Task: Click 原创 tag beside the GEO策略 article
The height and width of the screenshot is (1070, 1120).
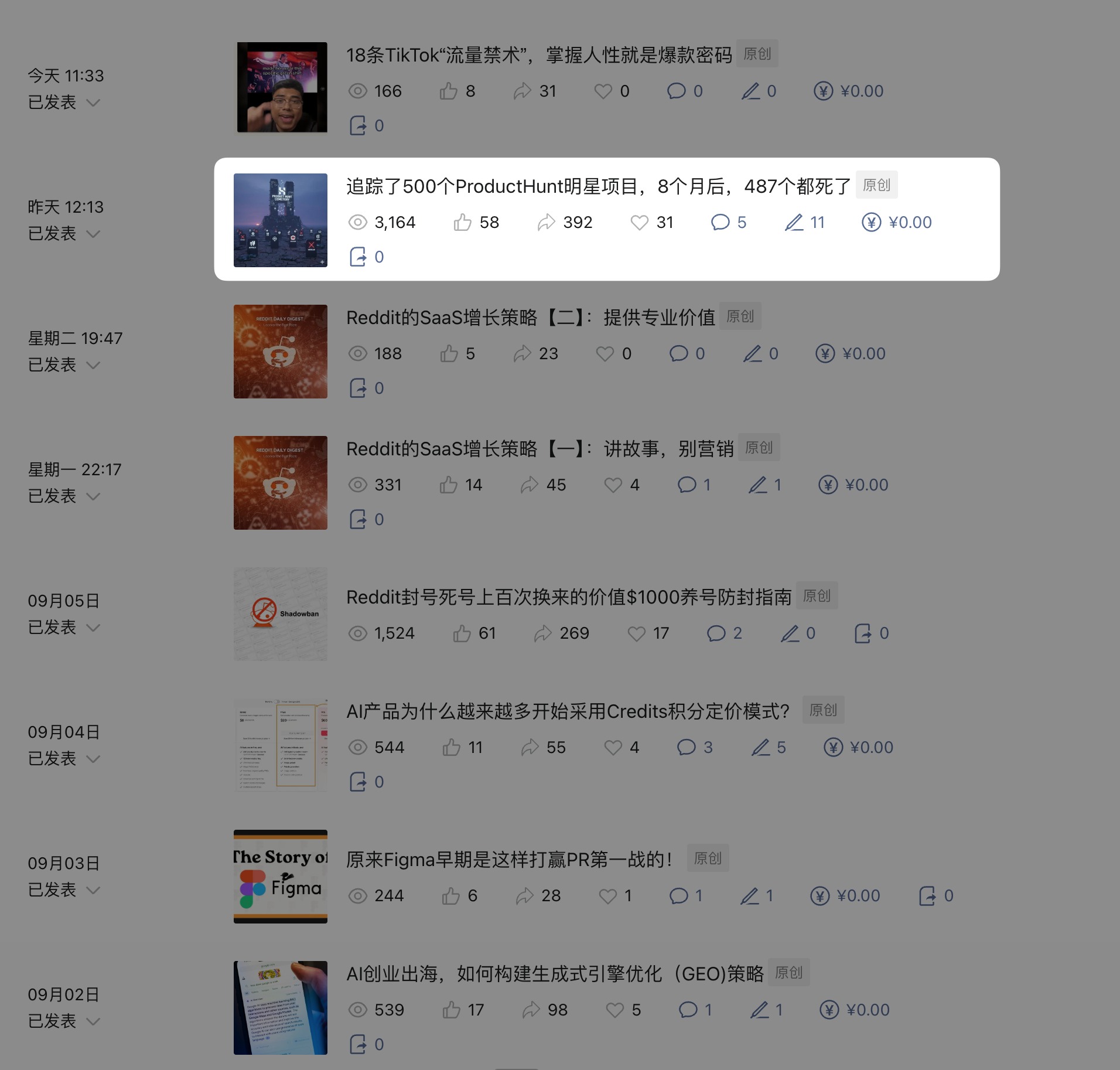Action: (x=788, y=973)
